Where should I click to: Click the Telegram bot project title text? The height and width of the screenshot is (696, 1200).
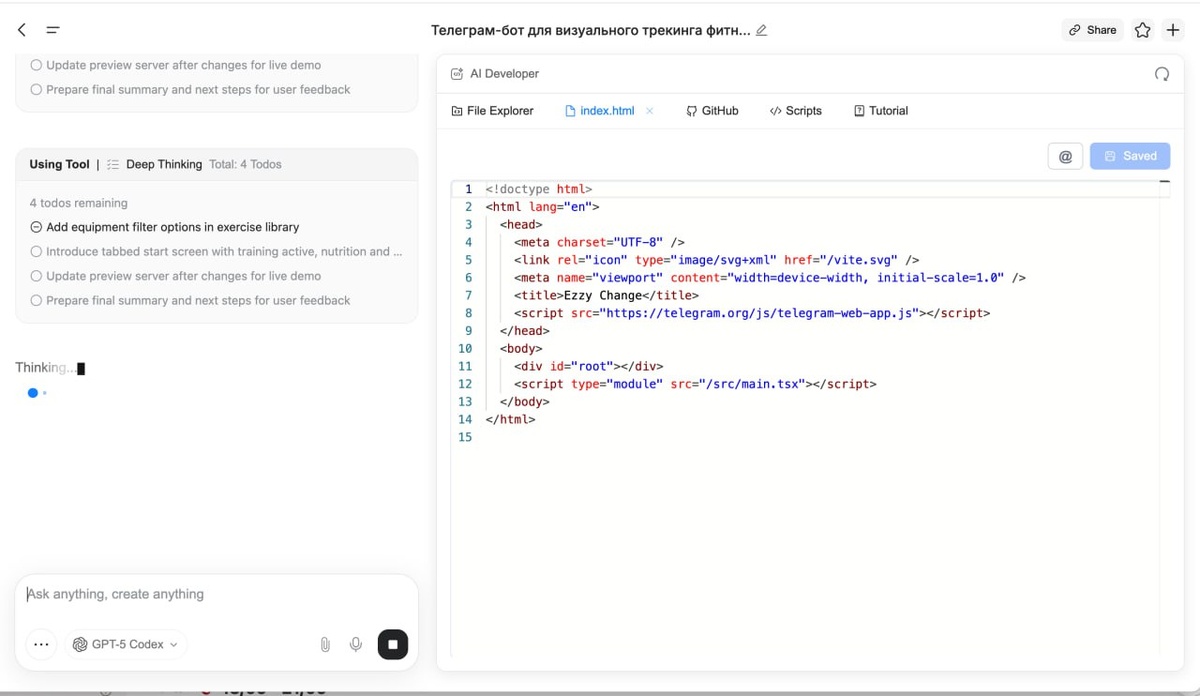tap(590, 30)
